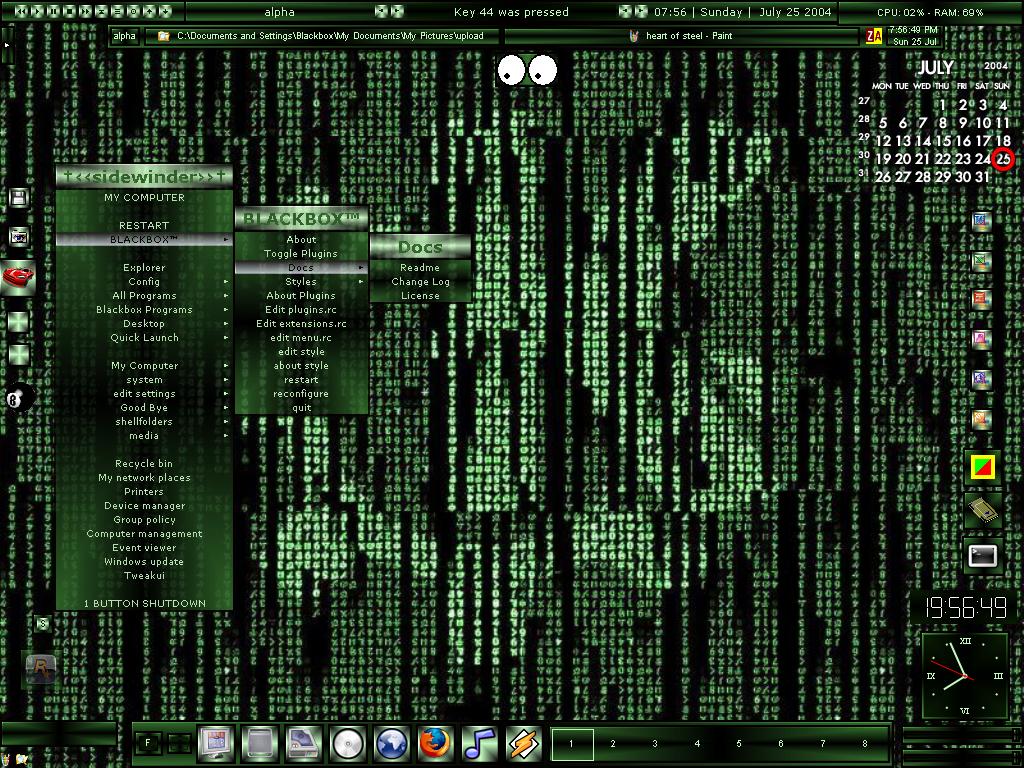Click the analog clock widget
Screen dimensions: 1024x768
tap(965, 676)
